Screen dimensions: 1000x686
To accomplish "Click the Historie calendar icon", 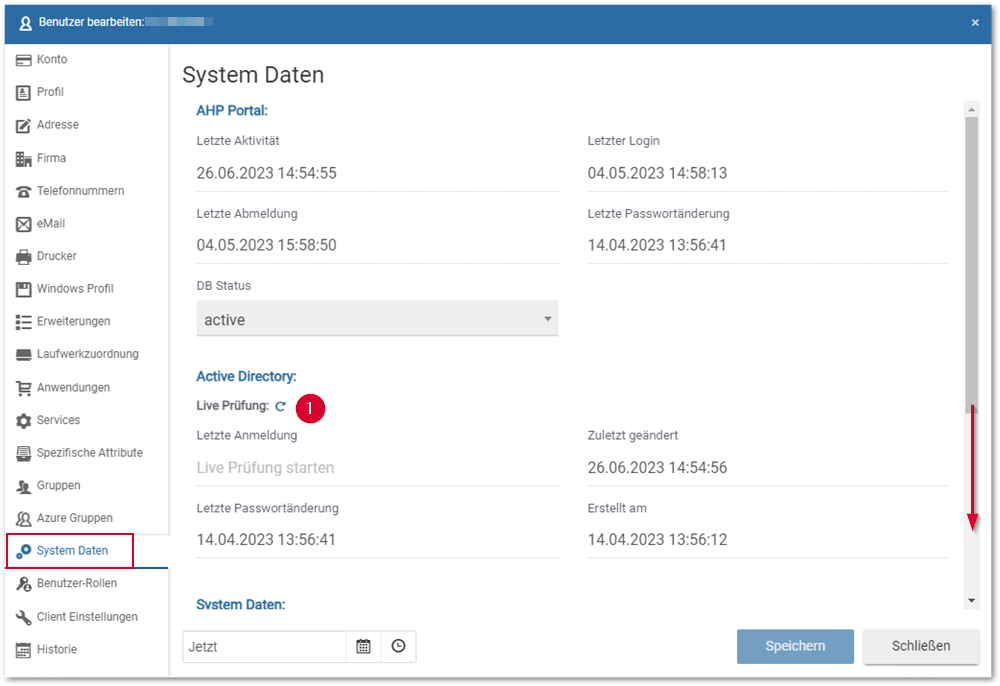I will tap(24, 650).
